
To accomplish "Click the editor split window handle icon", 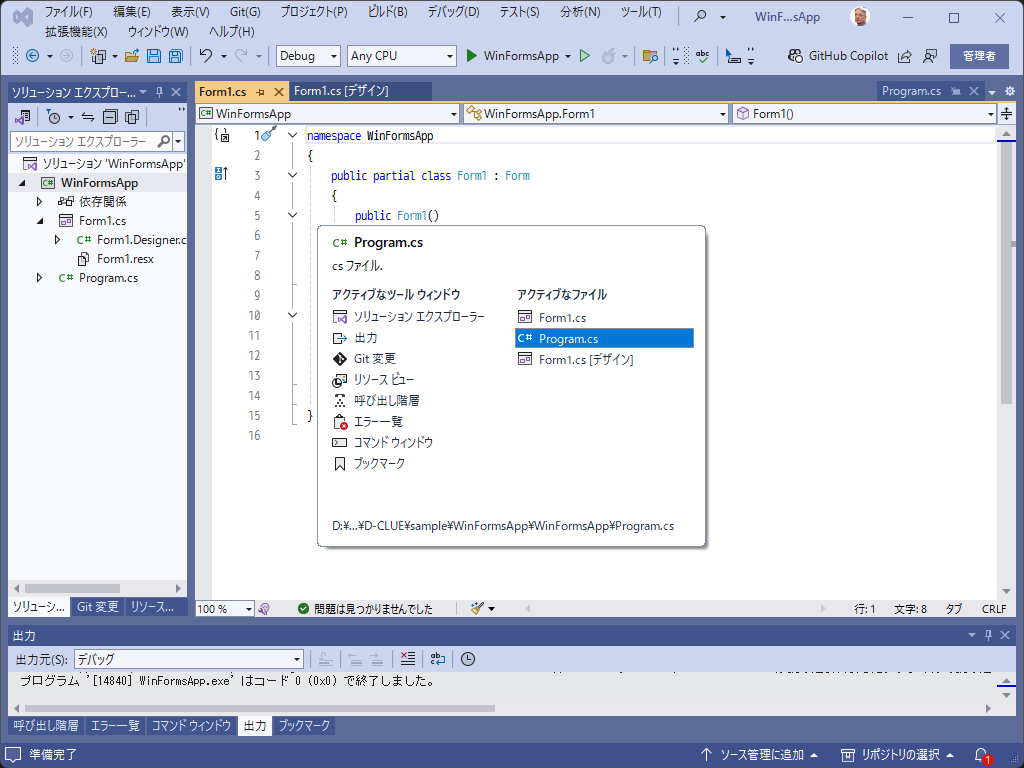I will click(1006, 114).
